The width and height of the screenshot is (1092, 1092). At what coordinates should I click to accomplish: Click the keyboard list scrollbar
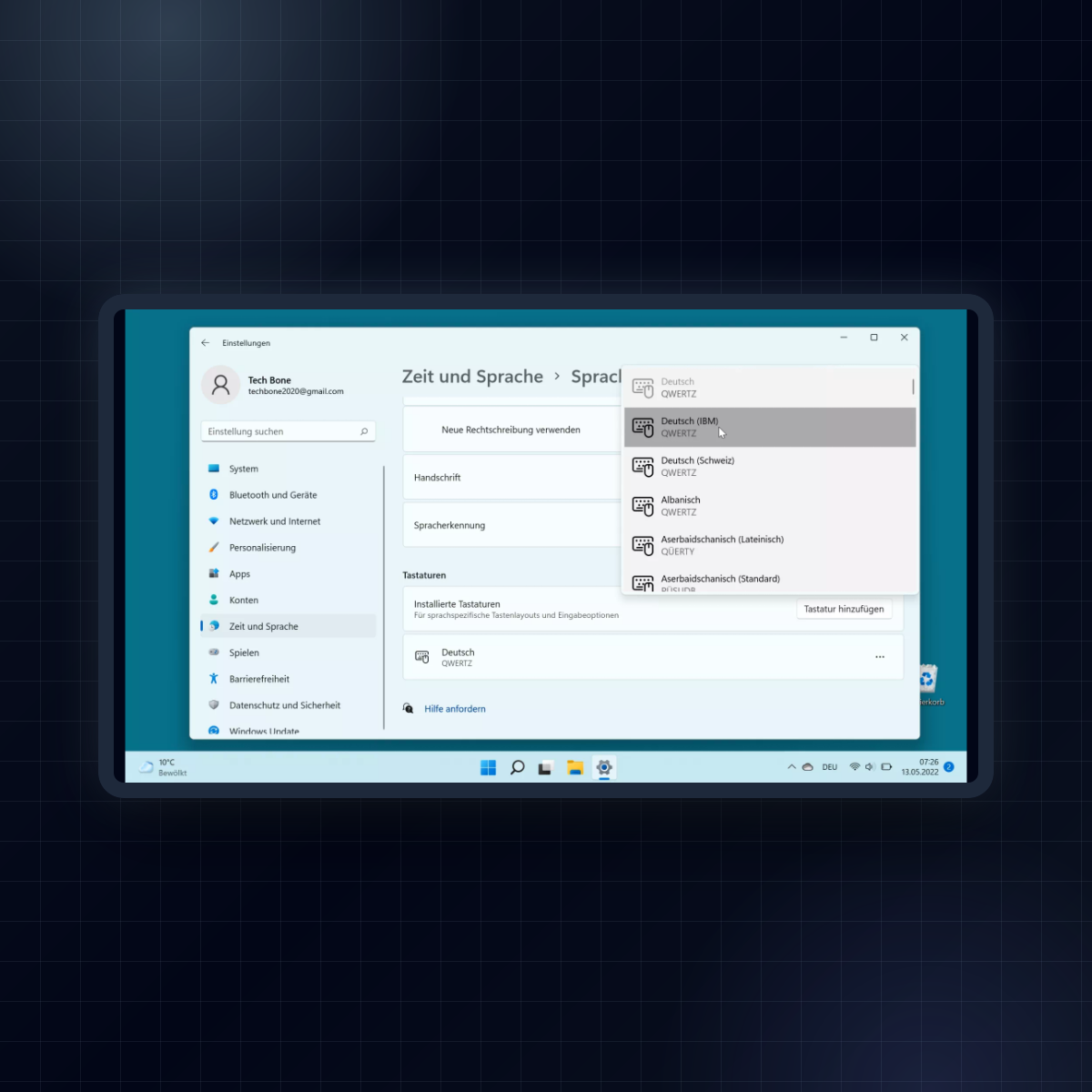click(x=913, y=387)
